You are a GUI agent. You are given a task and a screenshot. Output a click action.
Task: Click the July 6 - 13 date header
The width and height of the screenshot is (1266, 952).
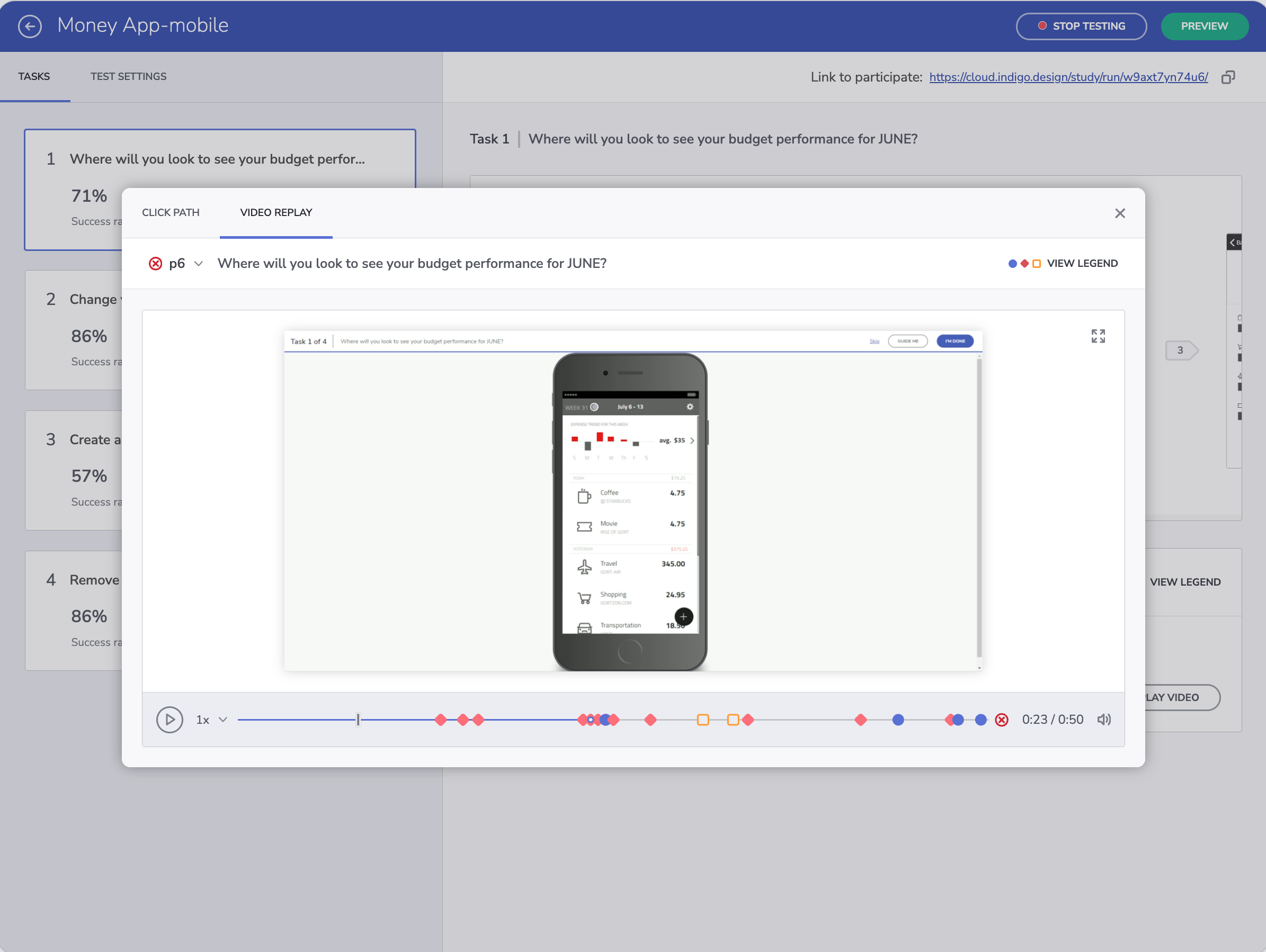tap(630, 407)
